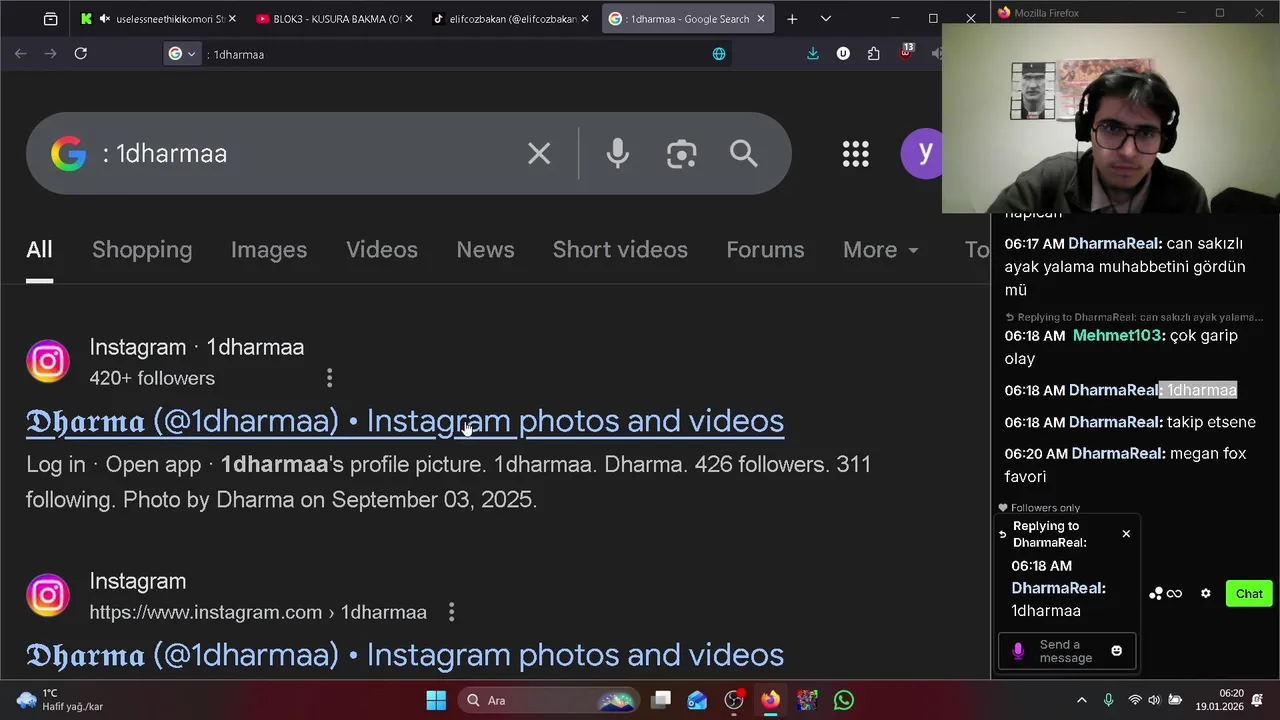The height and width of the screenshot is (720, 1280).
Task: Switch to the Images results tab
Action: click(x=269, y=250)
